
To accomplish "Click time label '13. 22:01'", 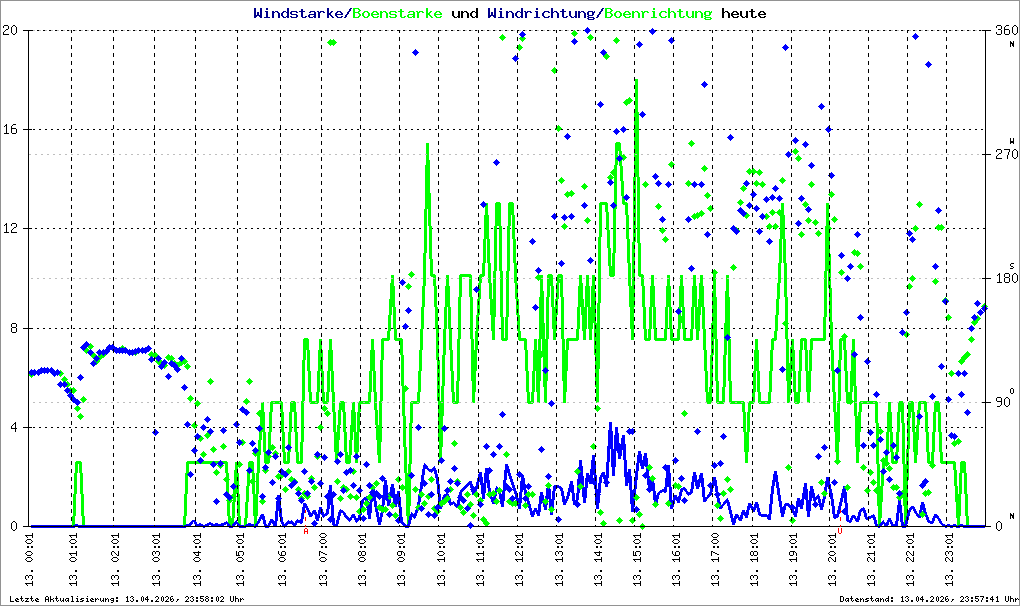I will point(909,559).
